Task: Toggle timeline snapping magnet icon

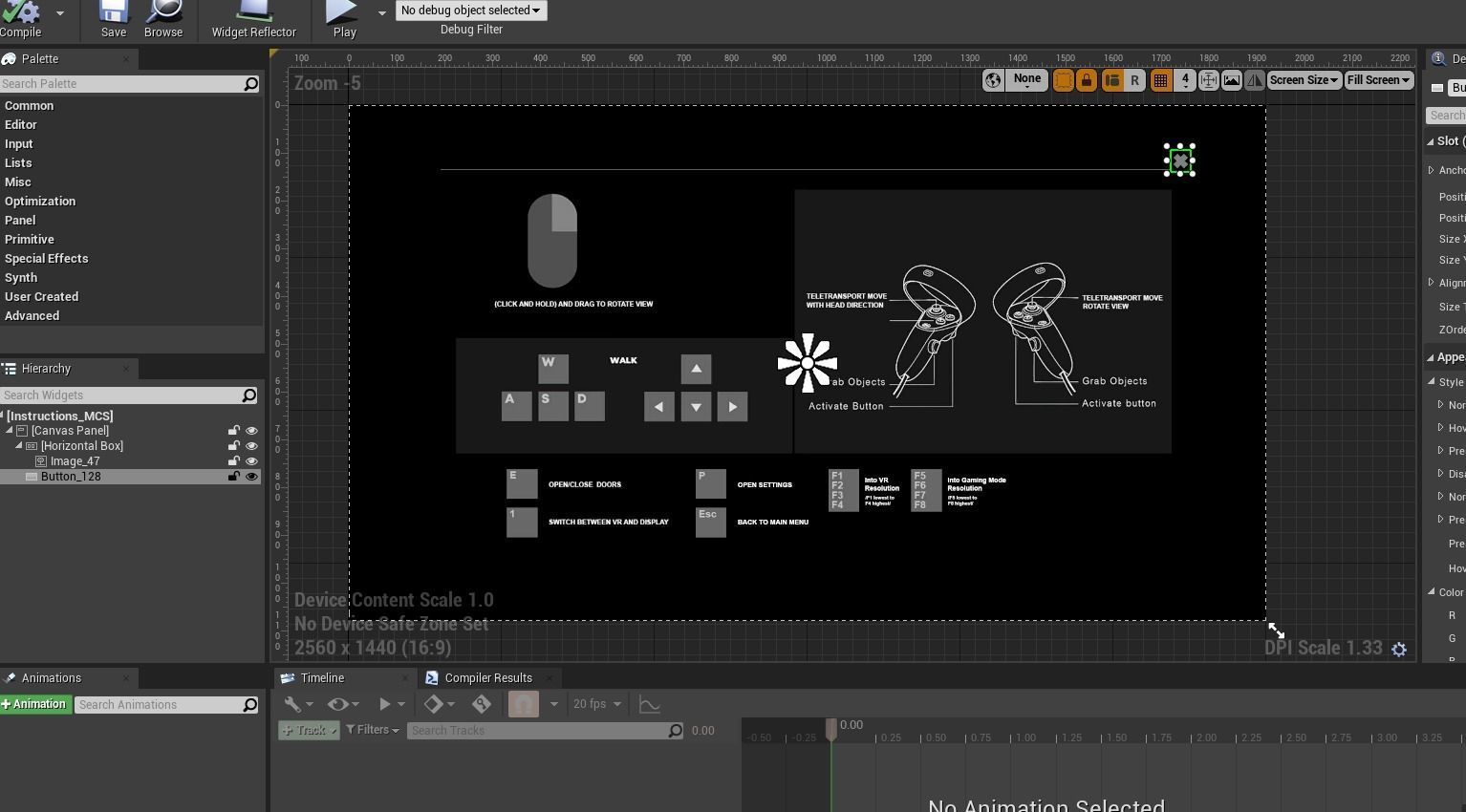Action: pyautogui.click(x=523, y=704)
